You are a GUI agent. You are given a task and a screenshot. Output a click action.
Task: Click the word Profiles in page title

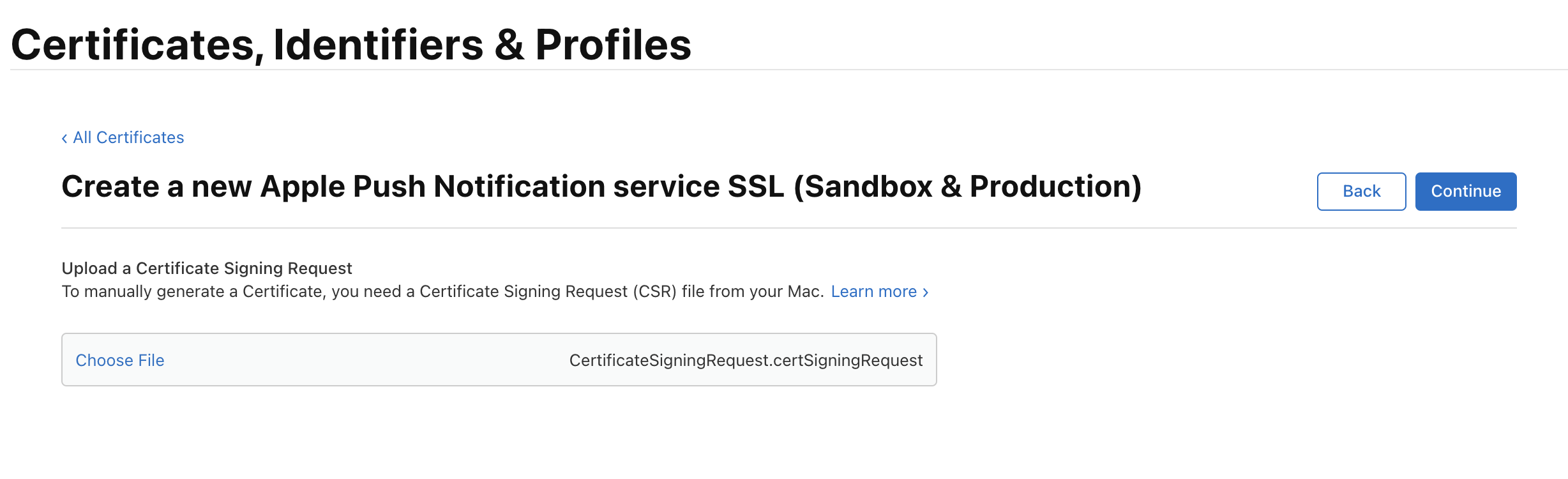(613, 45)
